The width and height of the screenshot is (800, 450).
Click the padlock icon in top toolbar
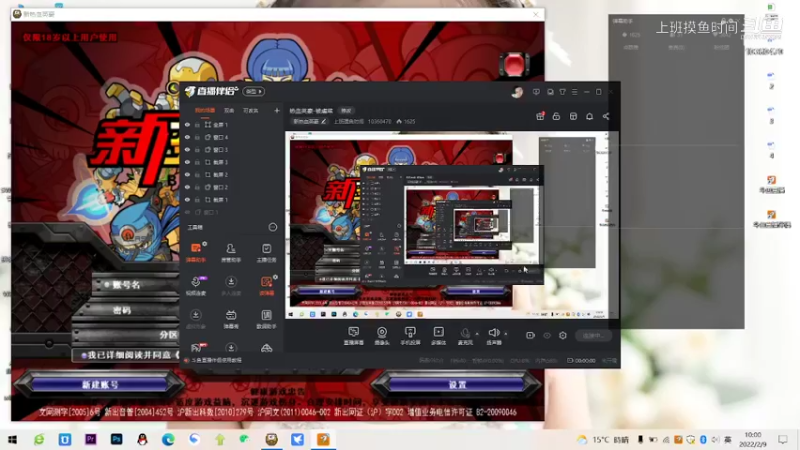tap(556, 116)
